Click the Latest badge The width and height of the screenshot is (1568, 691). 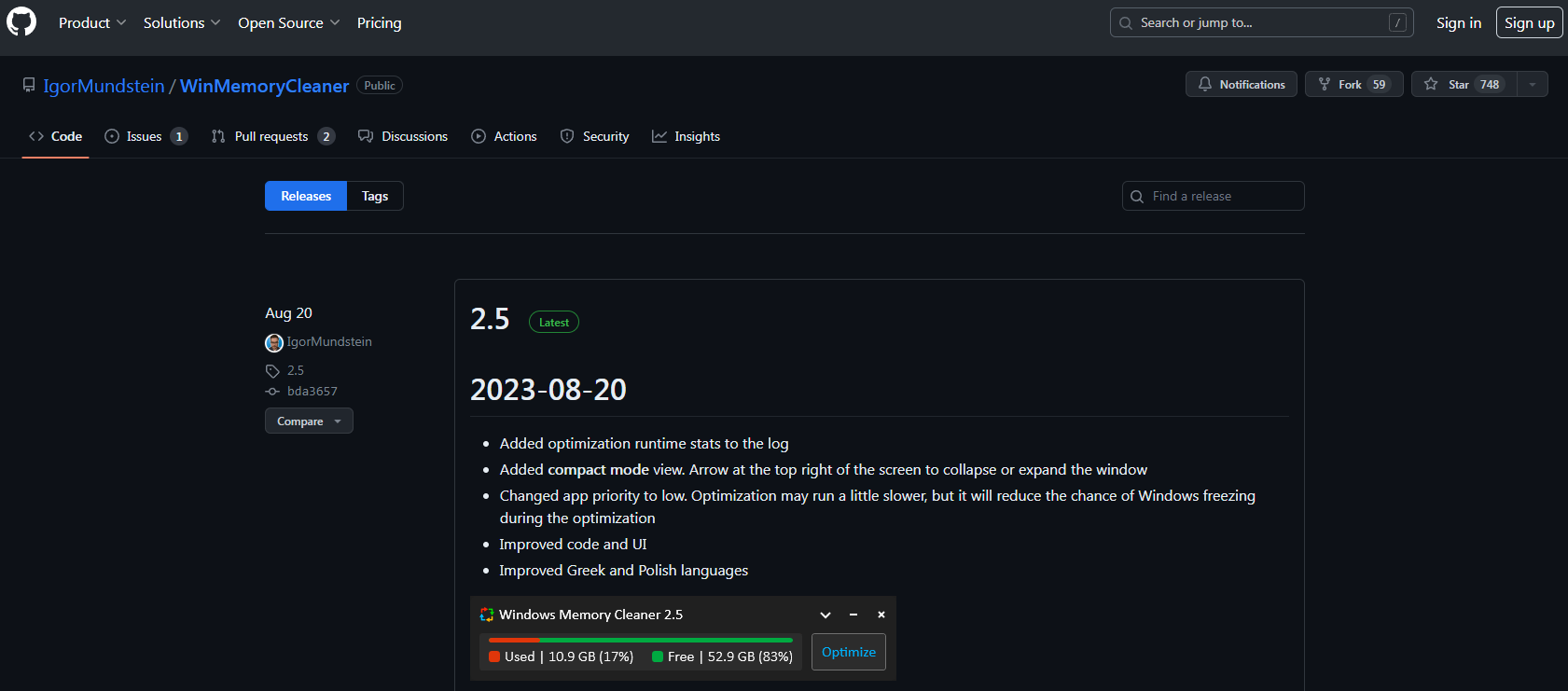coord(554,322)
